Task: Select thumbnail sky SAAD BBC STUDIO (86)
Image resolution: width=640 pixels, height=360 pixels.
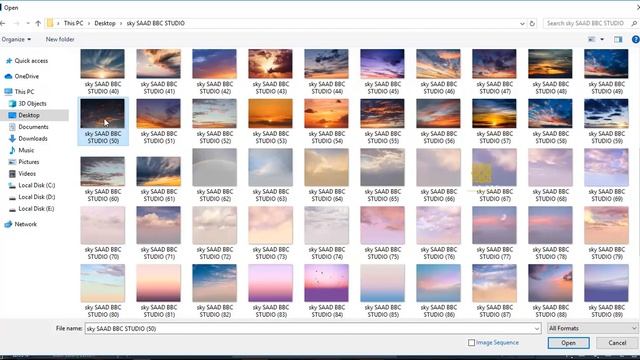Action: [438, 283]
